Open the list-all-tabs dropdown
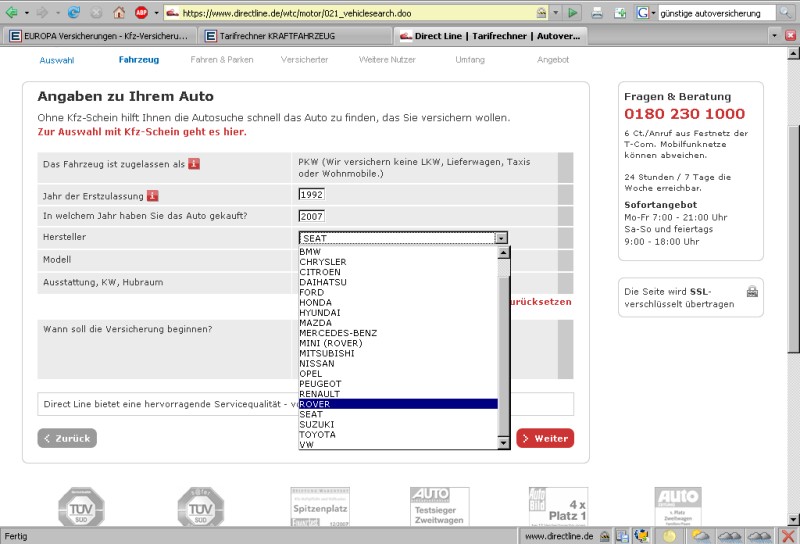This screenshot has width=800, height=544. 774,36
